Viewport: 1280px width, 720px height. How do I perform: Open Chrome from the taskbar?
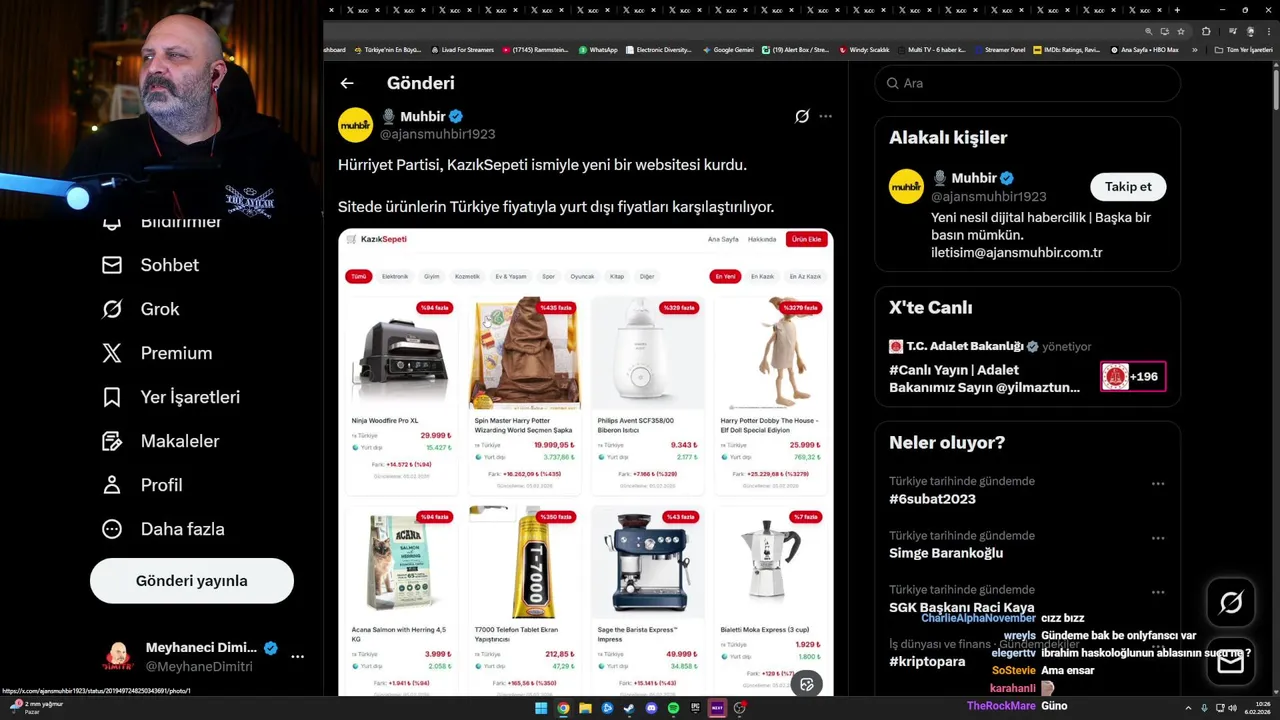[563, 708]
